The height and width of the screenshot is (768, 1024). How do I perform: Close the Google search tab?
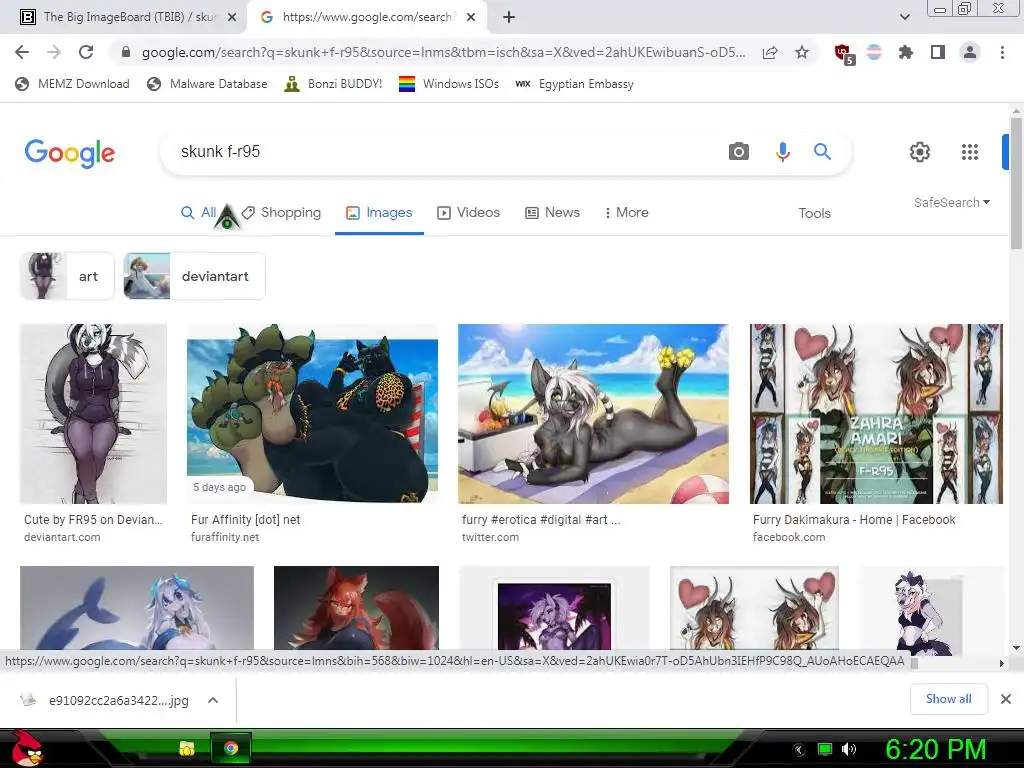(471, 18)
